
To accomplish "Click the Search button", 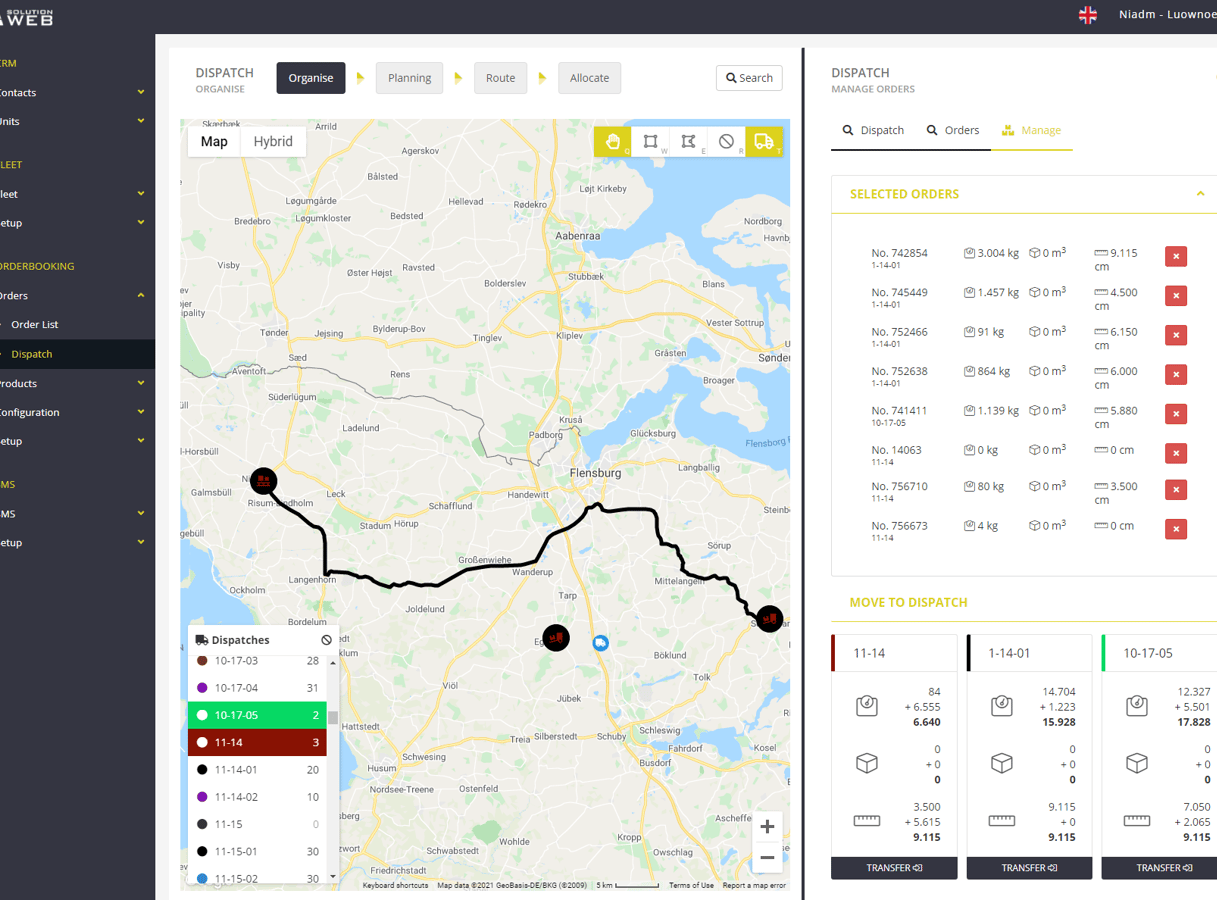I will point(749,78).
